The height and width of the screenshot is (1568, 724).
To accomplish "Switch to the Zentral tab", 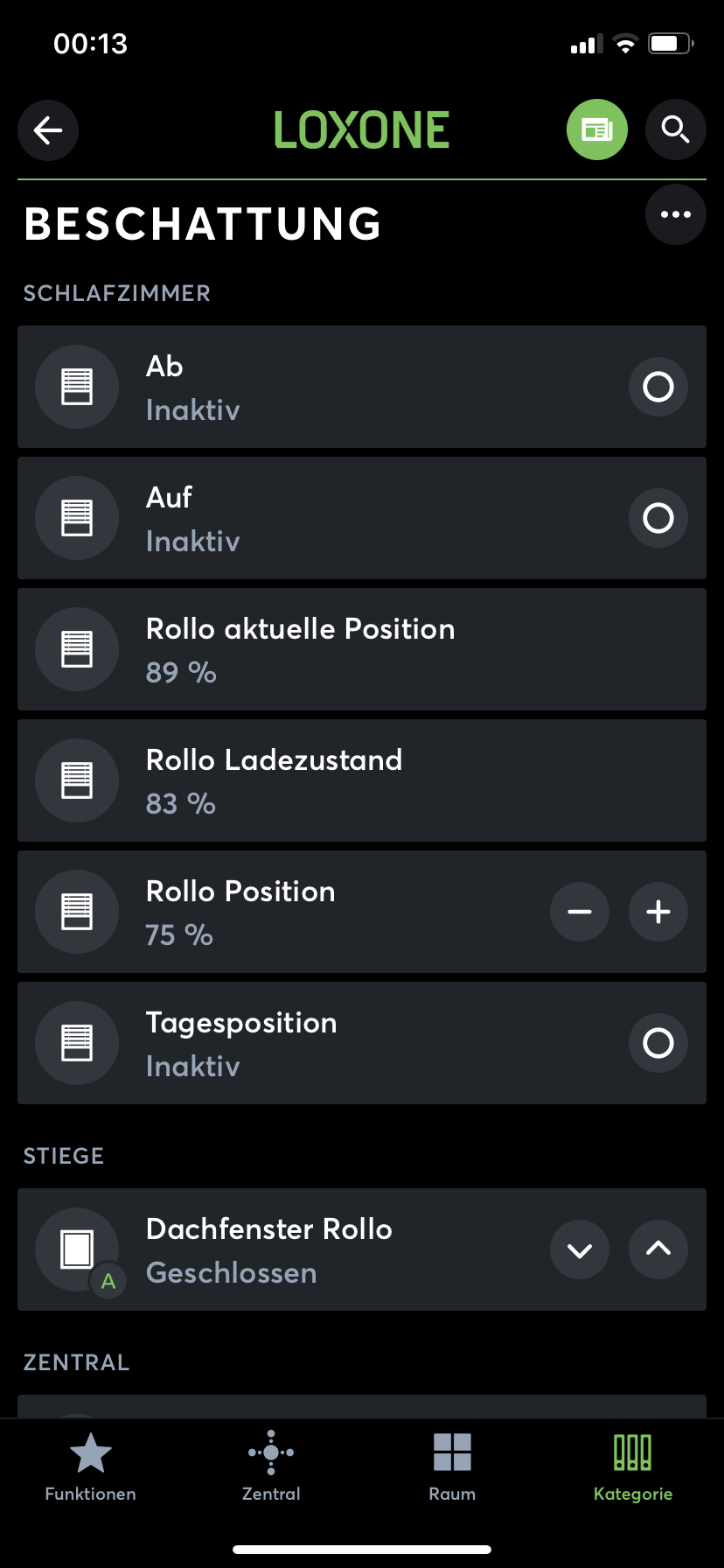I will 271,1466.
